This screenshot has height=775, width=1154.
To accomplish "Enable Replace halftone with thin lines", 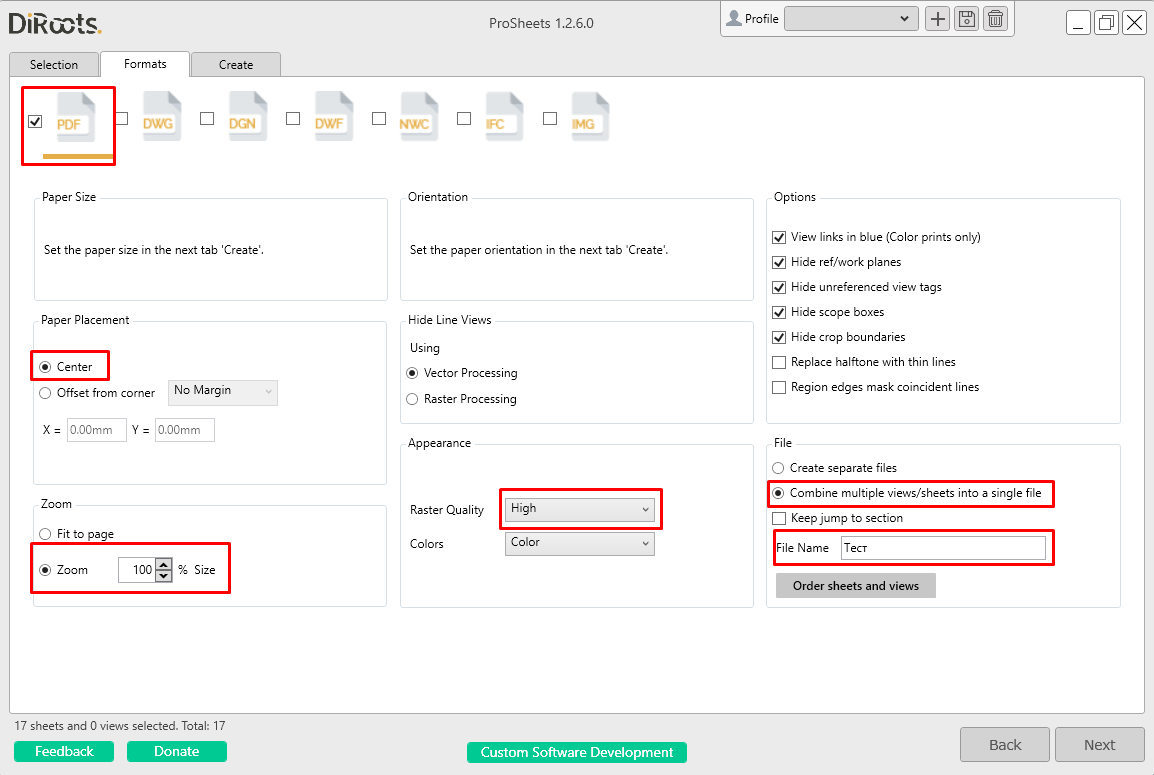I will tap(779, 362).
